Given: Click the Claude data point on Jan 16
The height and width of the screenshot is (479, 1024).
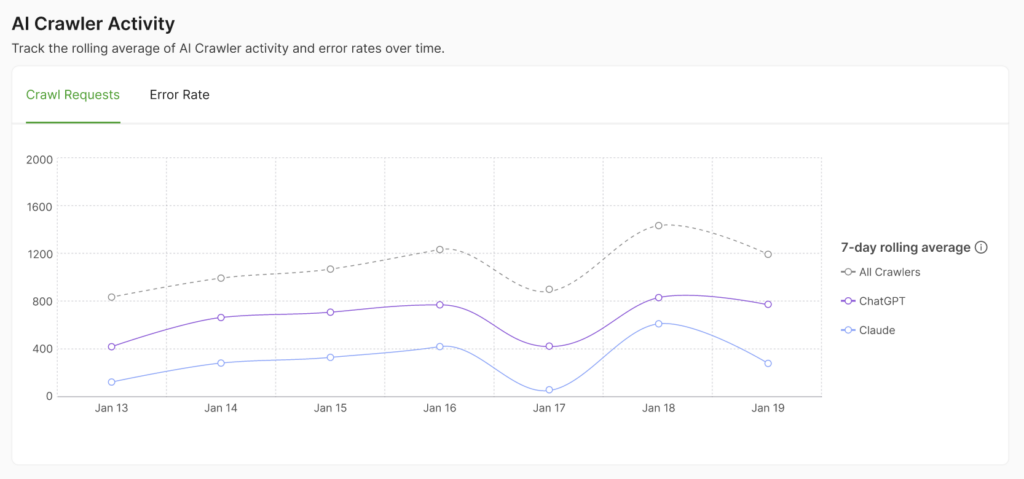Looking at the screenshot, I should (440, 346).
